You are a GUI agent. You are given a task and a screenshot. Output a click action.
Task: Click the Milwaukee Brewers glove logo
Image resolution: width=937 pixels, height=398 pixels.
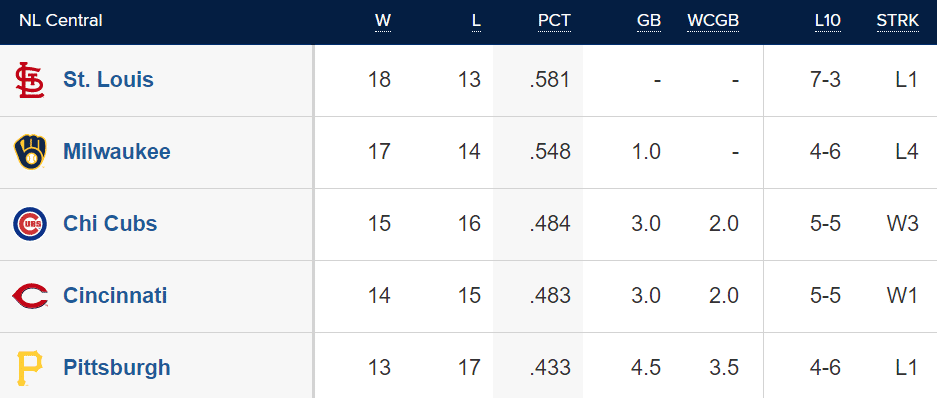(30, 152)
